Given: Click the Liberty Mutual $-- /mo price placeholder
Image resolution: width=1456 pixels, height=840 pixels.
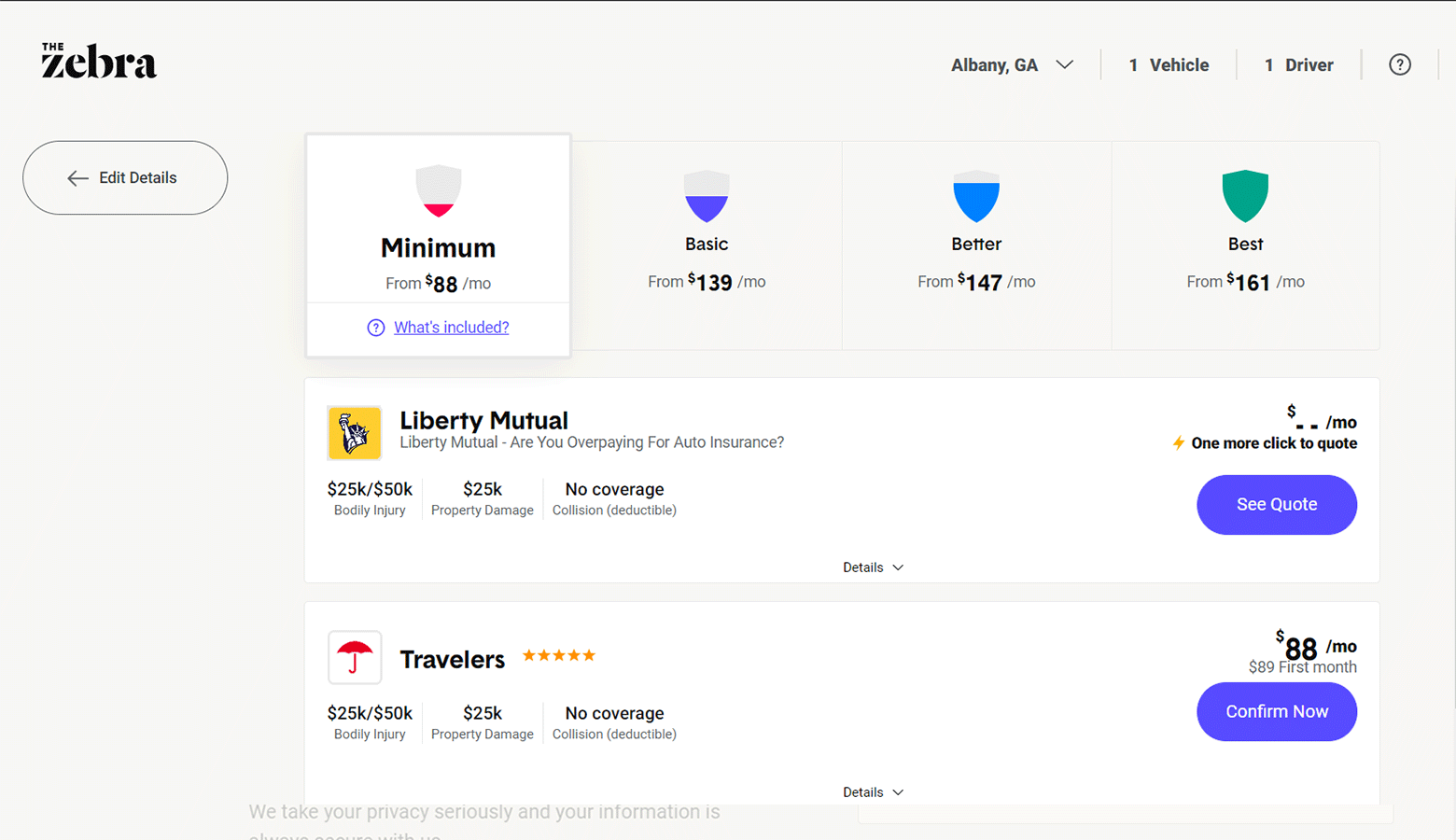Looking at the screenshot, I should [x=1322, y=418].
